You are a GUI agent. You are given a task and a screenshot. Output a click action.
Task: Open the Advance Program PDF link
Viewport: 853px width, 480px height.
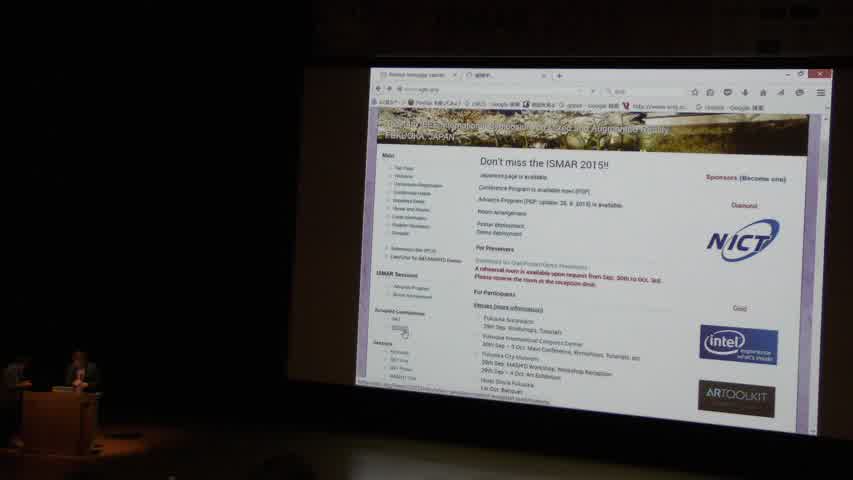(x=550, y=203)
